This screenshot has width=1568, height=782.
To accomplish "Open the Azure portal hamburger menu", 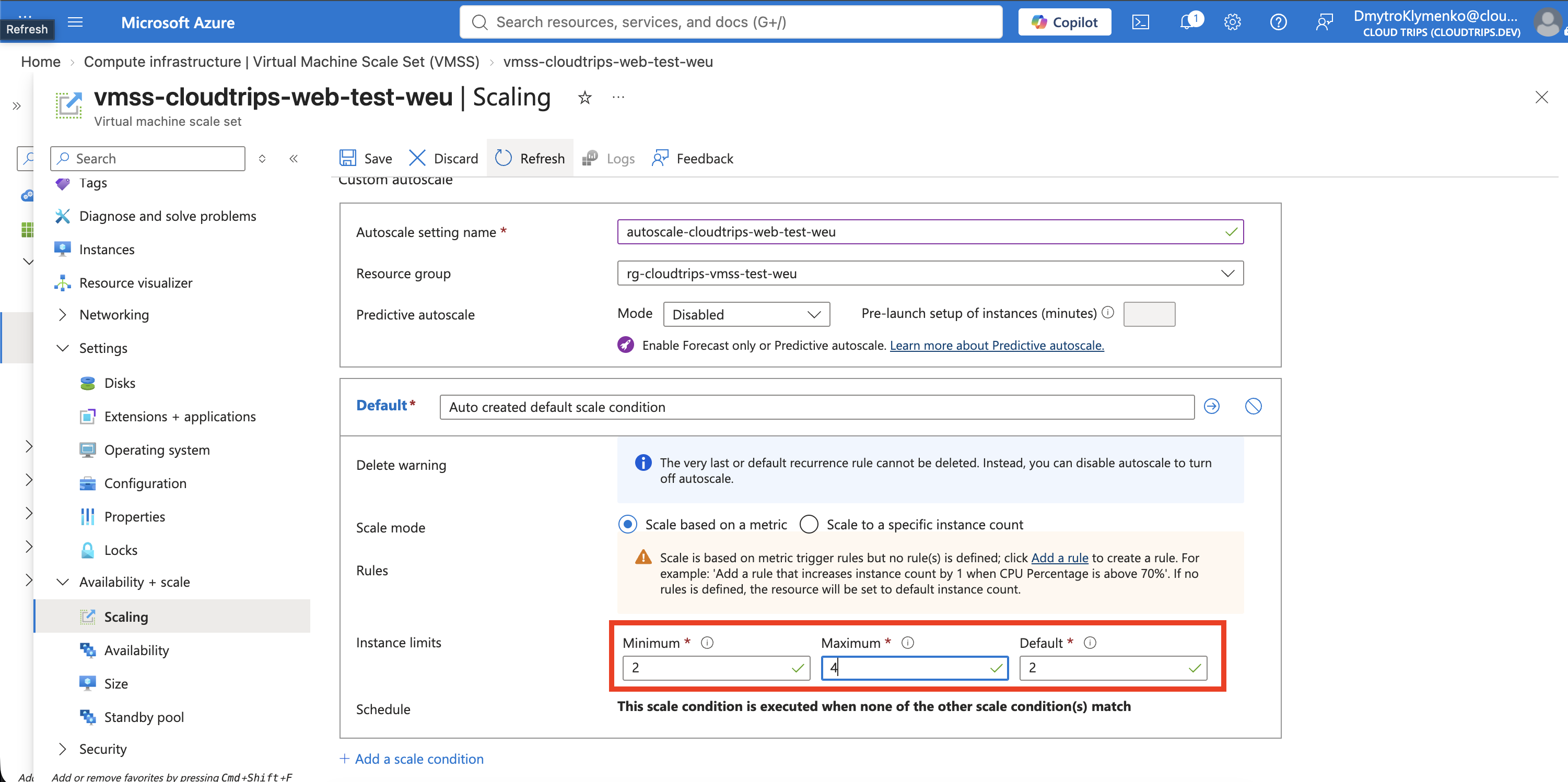I will [75, 22].
